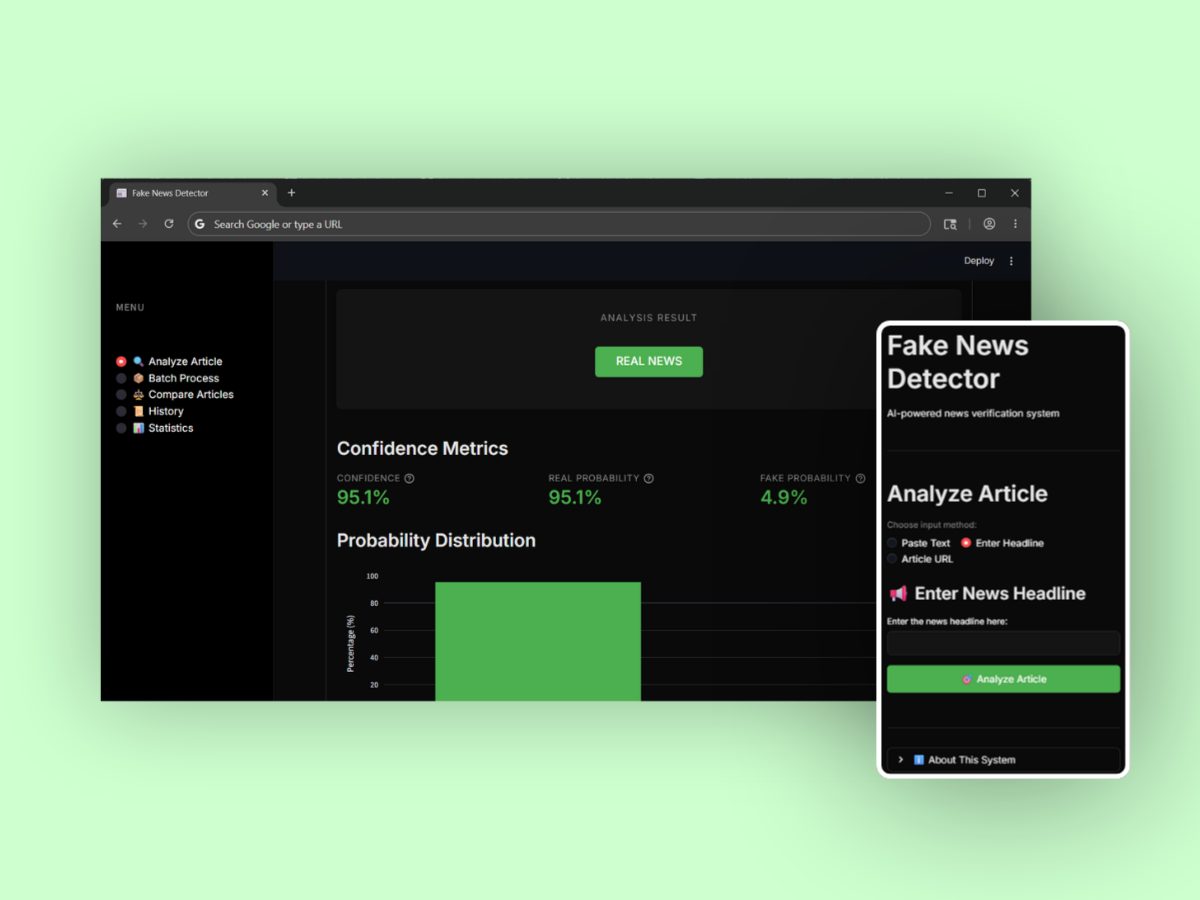Open the browser three-dot menu
Screen dimensions: 1200x900
click(1015, 224)
